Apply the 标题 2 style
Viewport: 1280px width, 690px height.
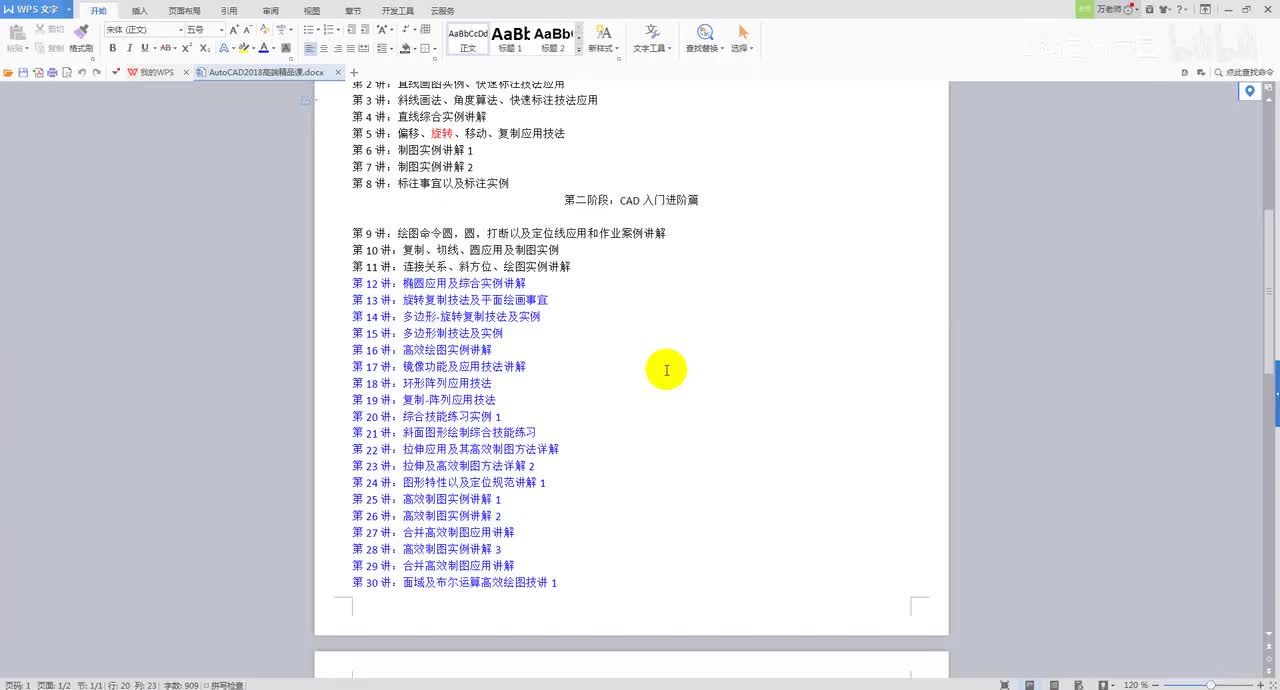(x=553, y=39)
